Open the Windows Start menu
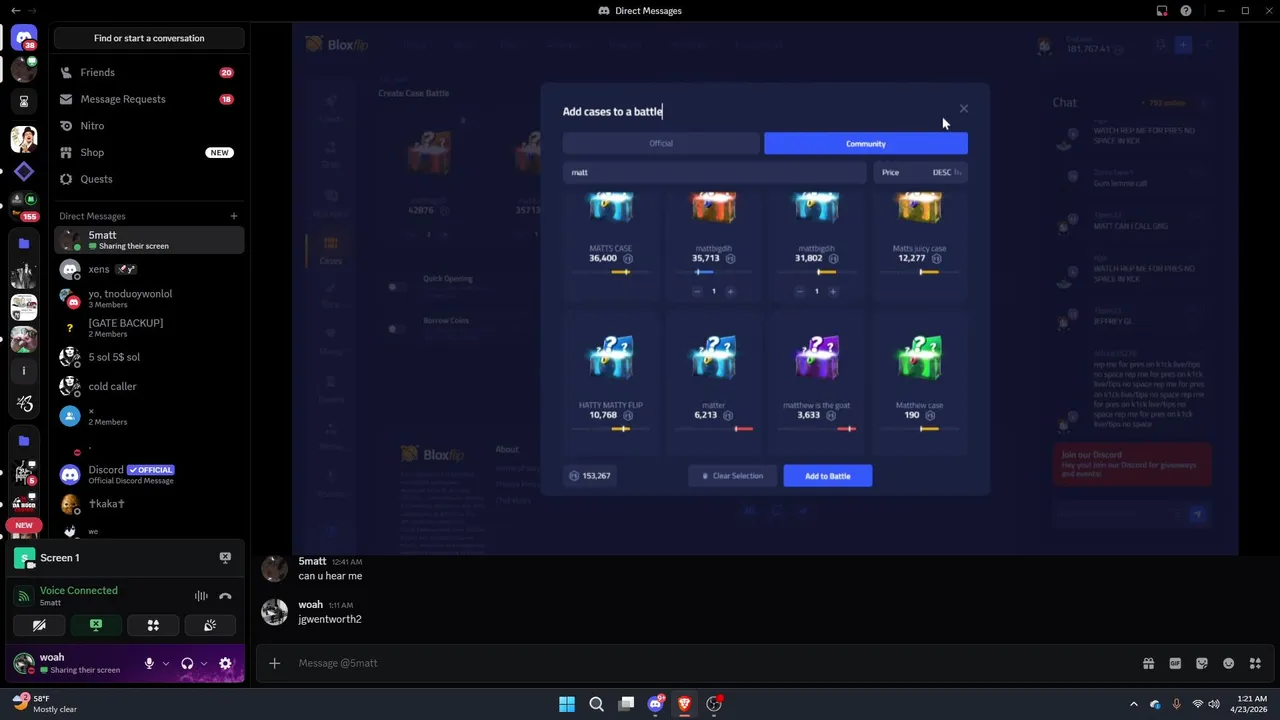 [x=567, y=704]
